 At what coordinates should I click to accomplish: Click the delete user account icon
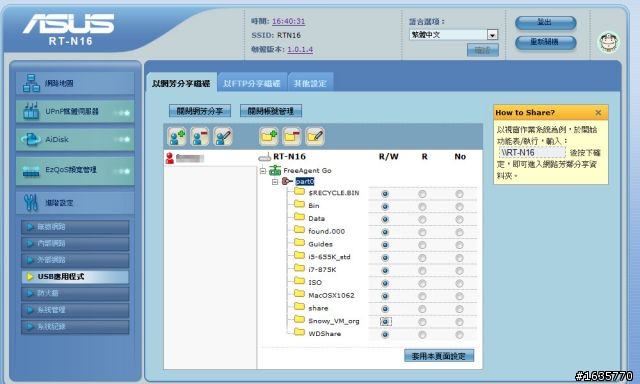(200, 137)
